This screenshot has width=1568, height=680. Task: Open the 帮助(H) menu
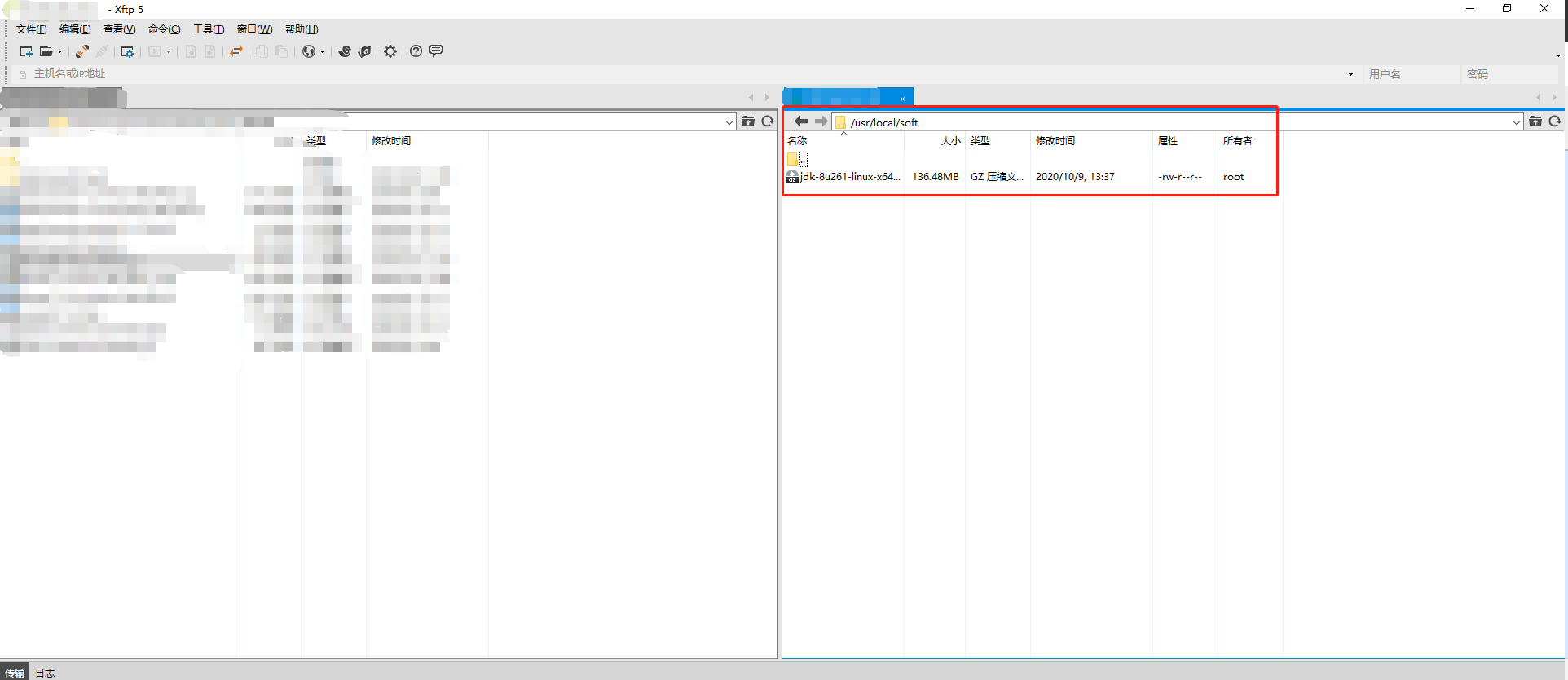click(x=302, y=29)
